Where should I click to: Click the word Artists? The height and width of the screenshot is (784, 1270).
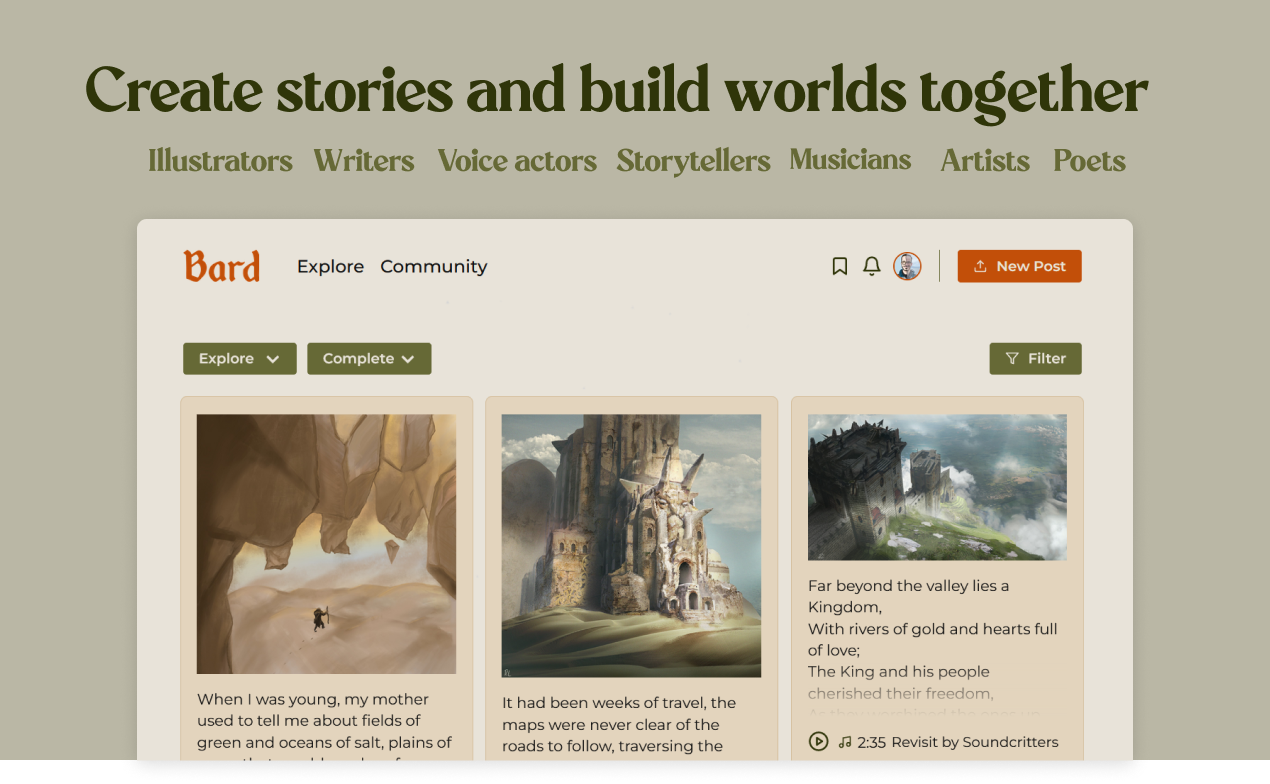[985, 160]
